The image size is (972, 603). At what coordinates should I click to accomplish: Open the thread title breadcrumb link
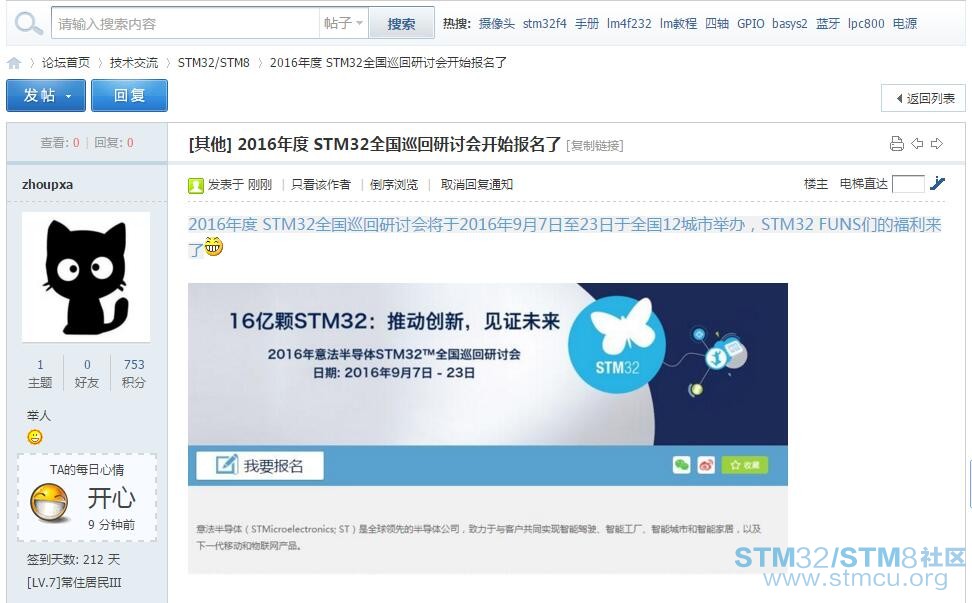388,63
